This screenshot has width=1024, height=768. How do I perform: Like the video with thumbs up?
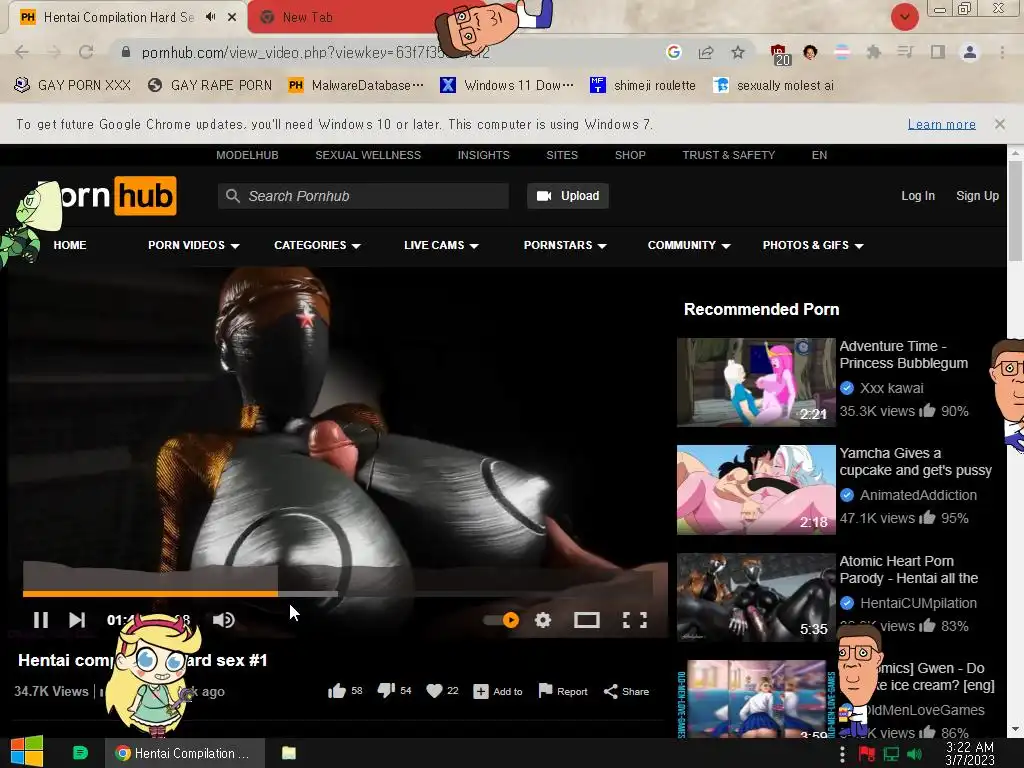point(337,691)
